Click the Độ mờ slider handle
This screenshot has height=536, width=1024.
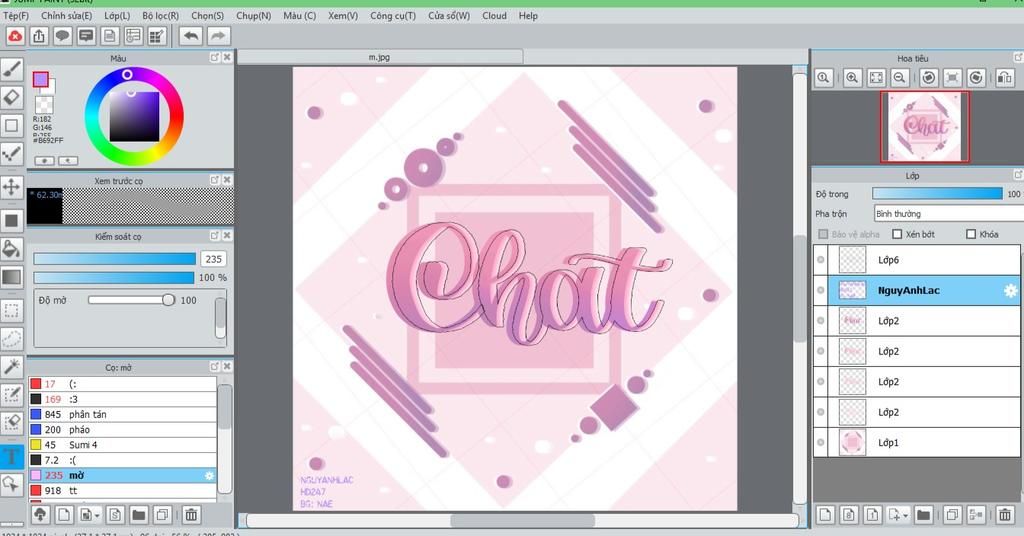coord(168,300)
